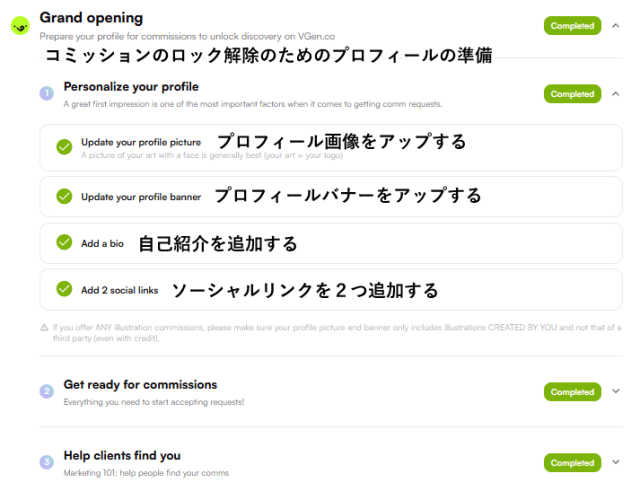Click the step 2 number badge
The height and width of the screenshot is (480, 640).
[x=46, y=391]
